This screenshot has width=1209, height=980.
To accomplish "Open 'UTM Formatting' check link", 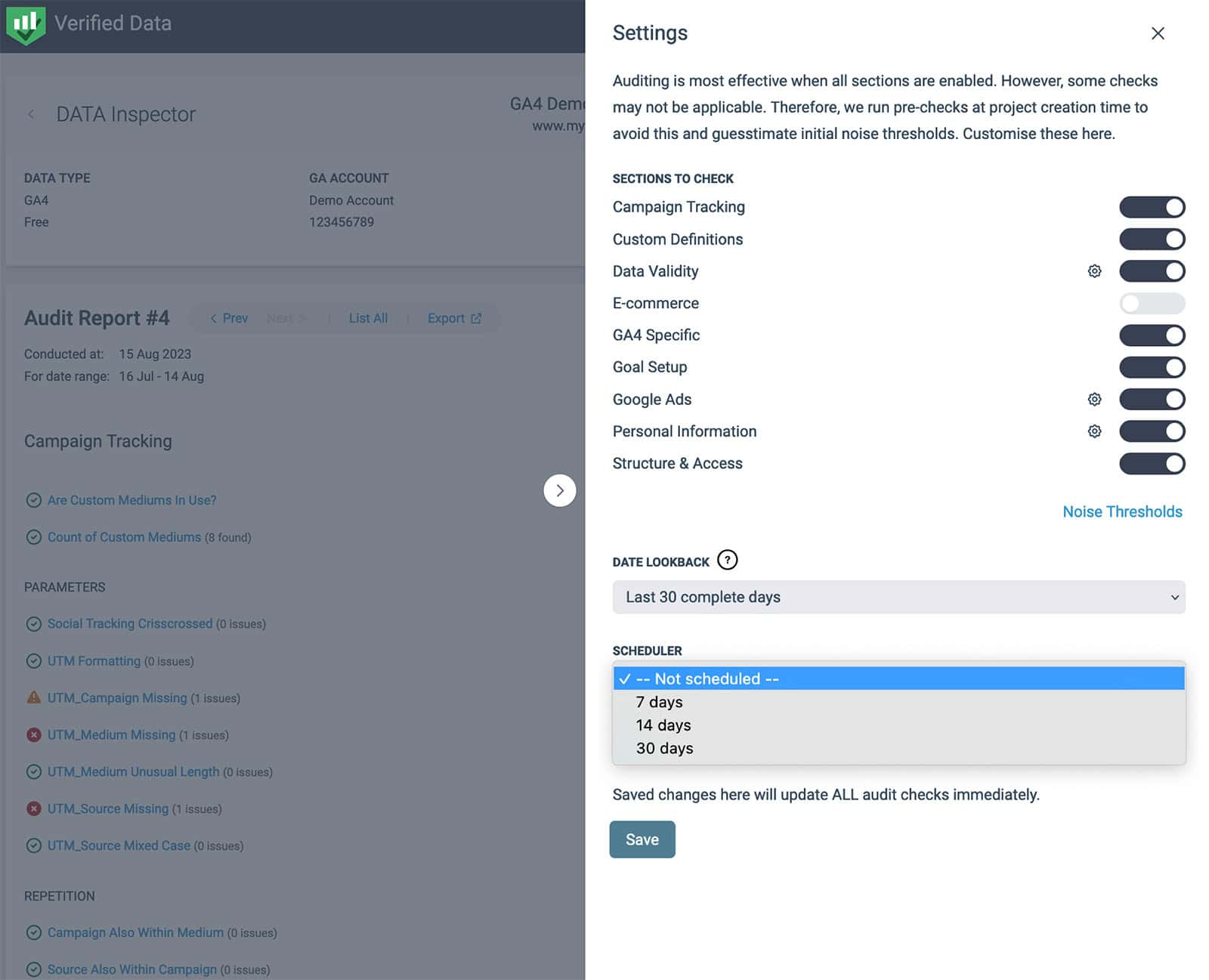I will [94, 661].
